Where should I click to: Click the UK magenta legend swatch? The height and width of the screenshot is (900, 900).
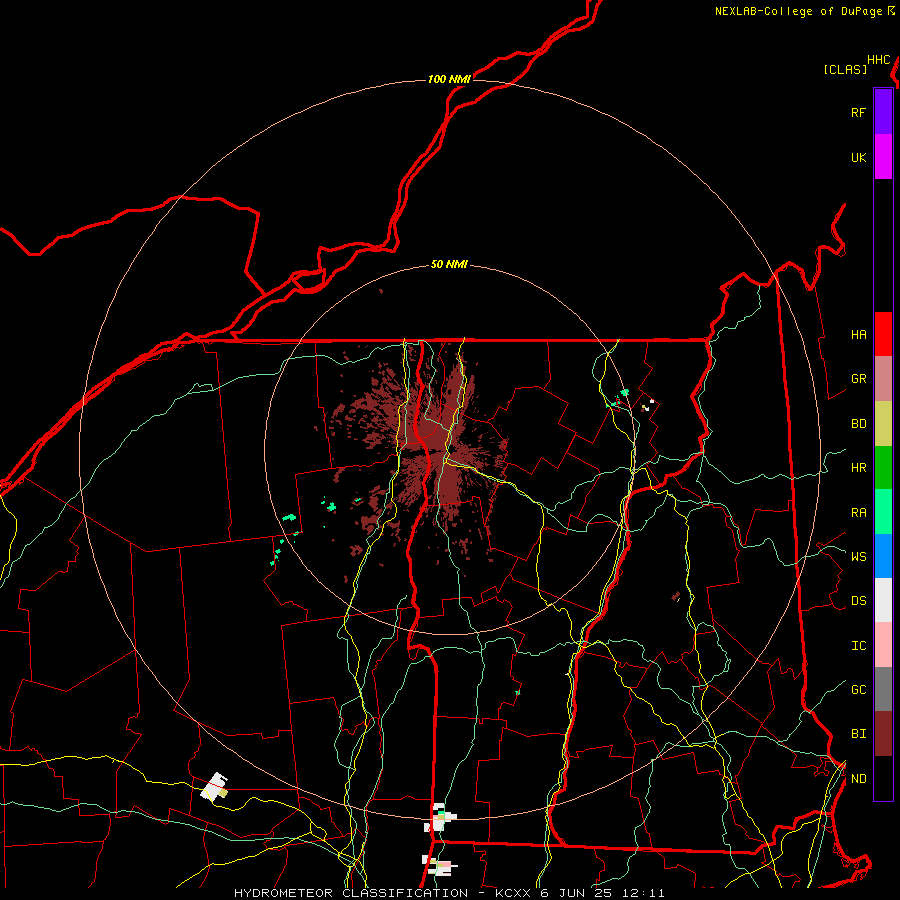(x=883, y=157)
